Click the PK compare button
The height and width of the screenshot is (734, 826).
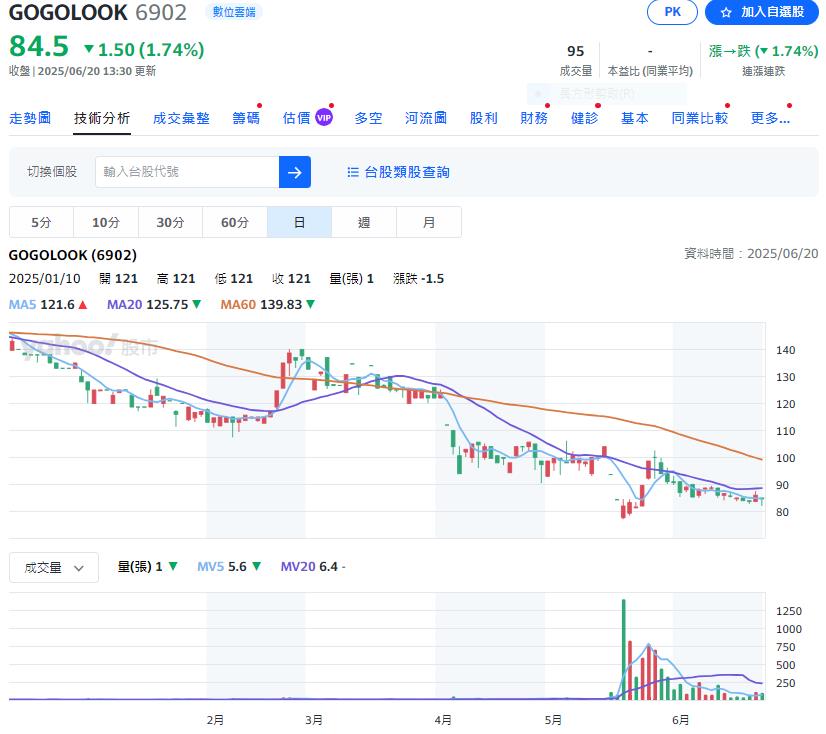673,12
